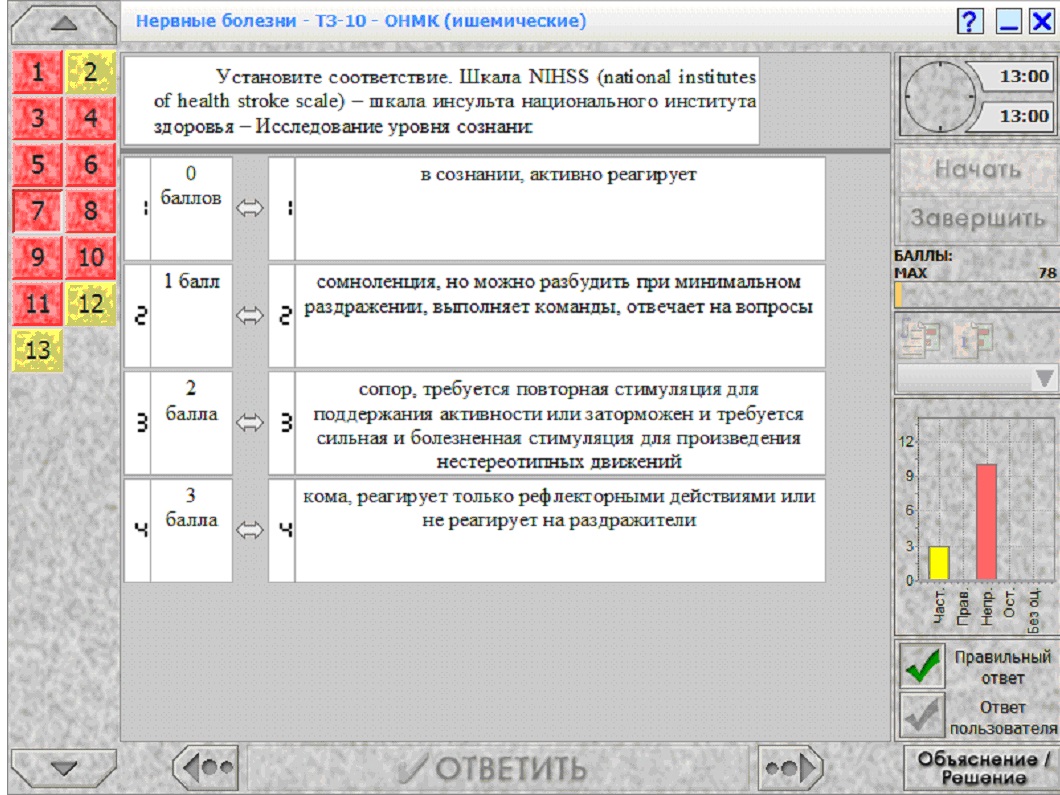Click the first report icon above dropdown
This screenshot has height=795, width=1060.
tap(919, 339)
